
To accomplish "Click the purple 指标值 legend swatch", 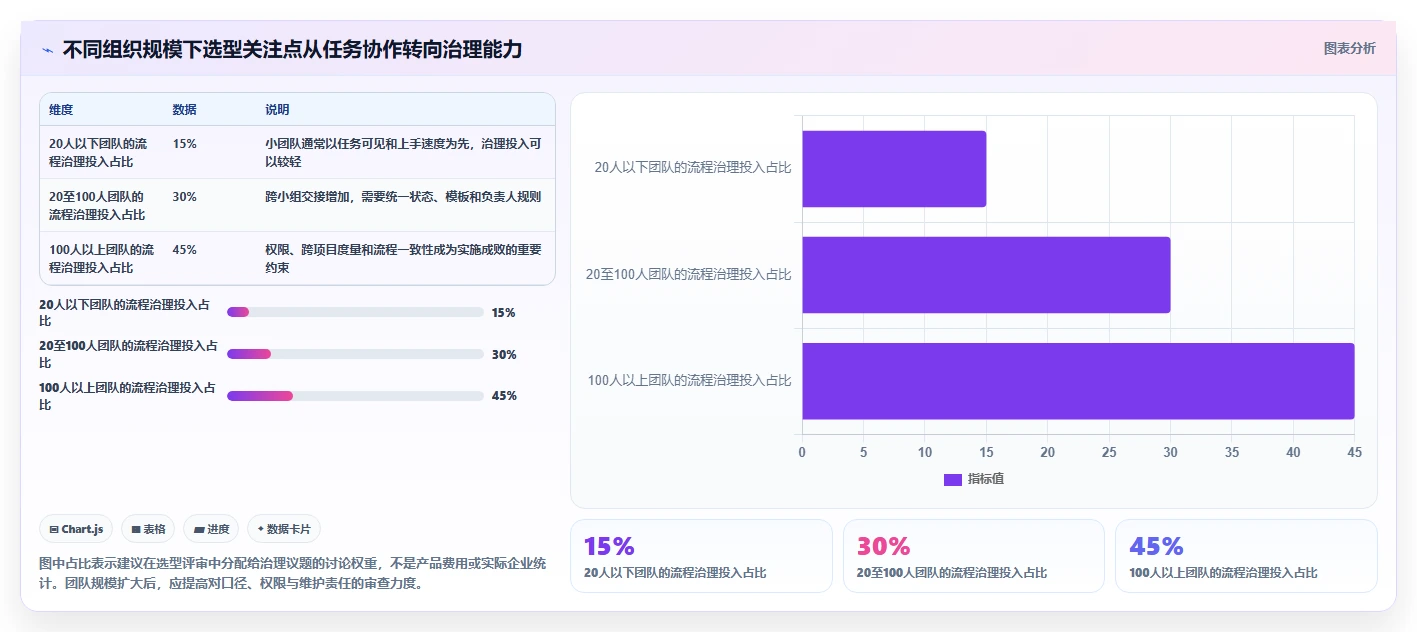I will pyautogui.click(x=953, y=480).
